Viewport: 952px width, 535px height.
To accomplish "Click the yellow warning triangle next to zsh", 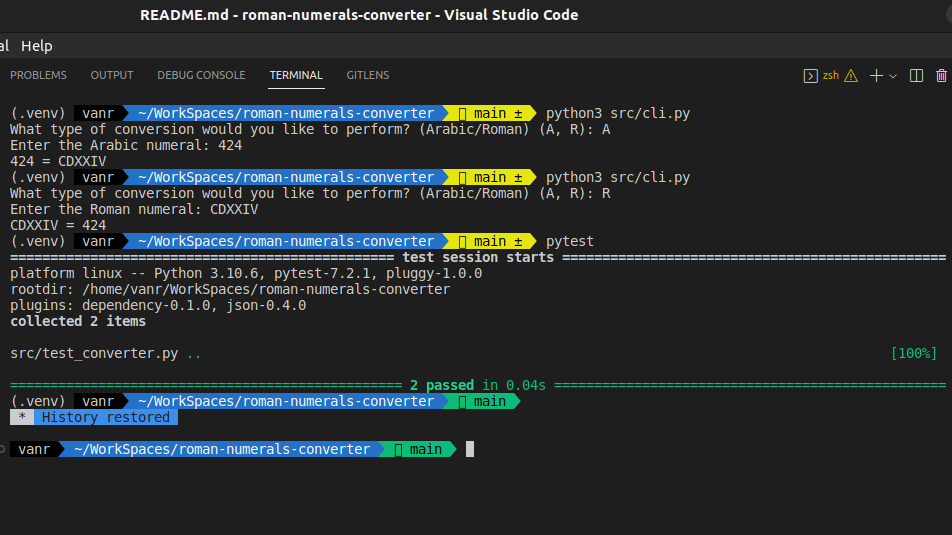I will coord(851,76).
